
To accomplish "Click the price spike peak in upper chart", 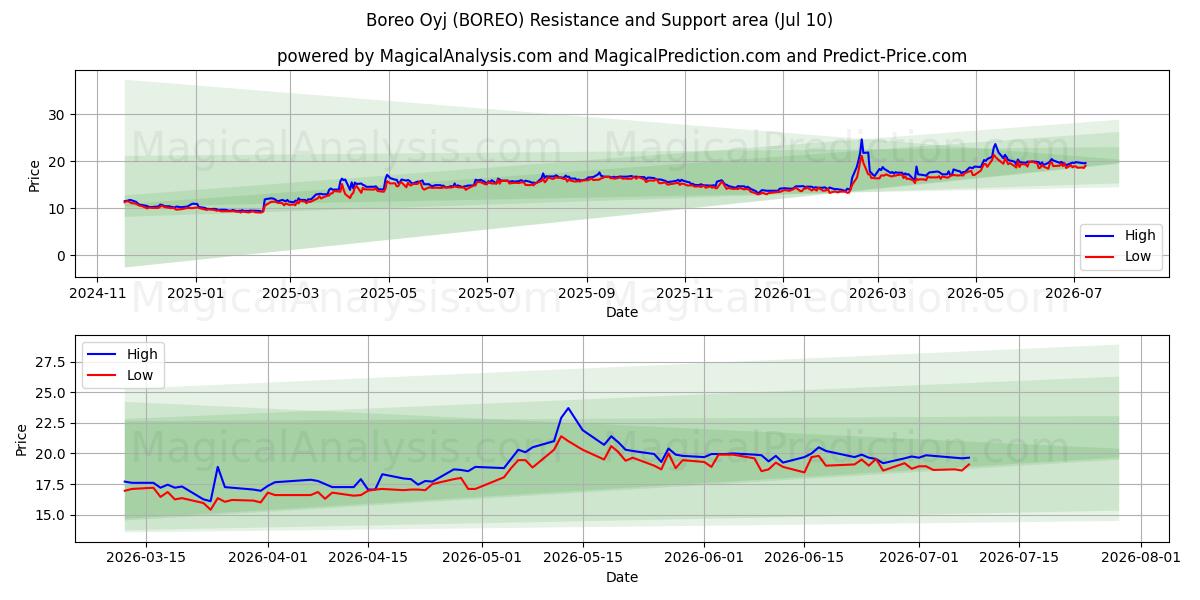I will click(861, 140).
